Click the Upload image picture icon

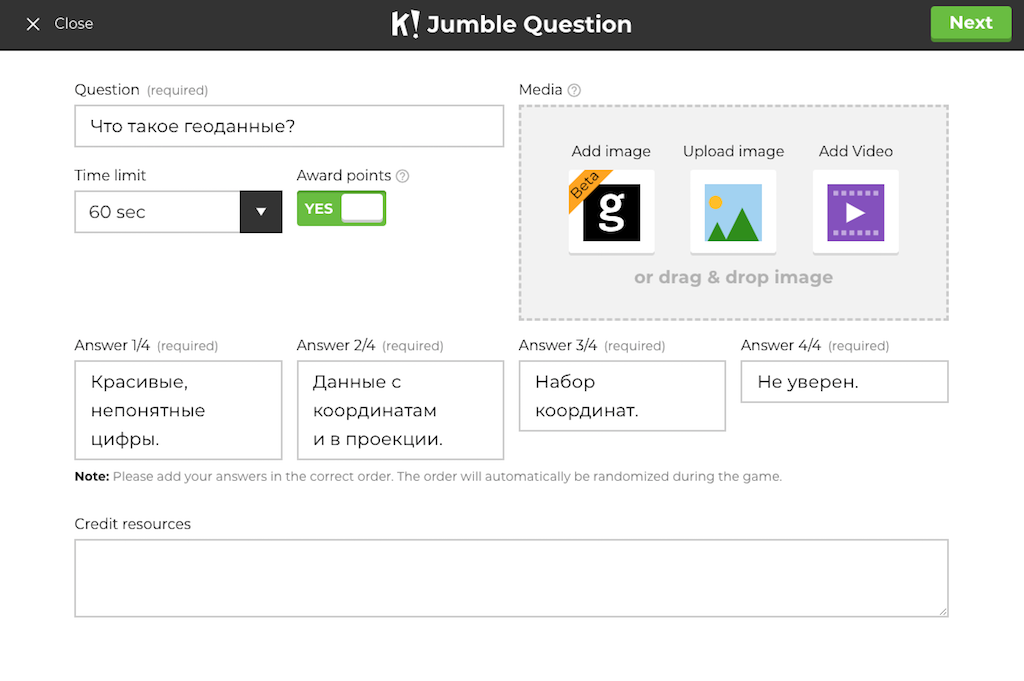coord(733,212)
